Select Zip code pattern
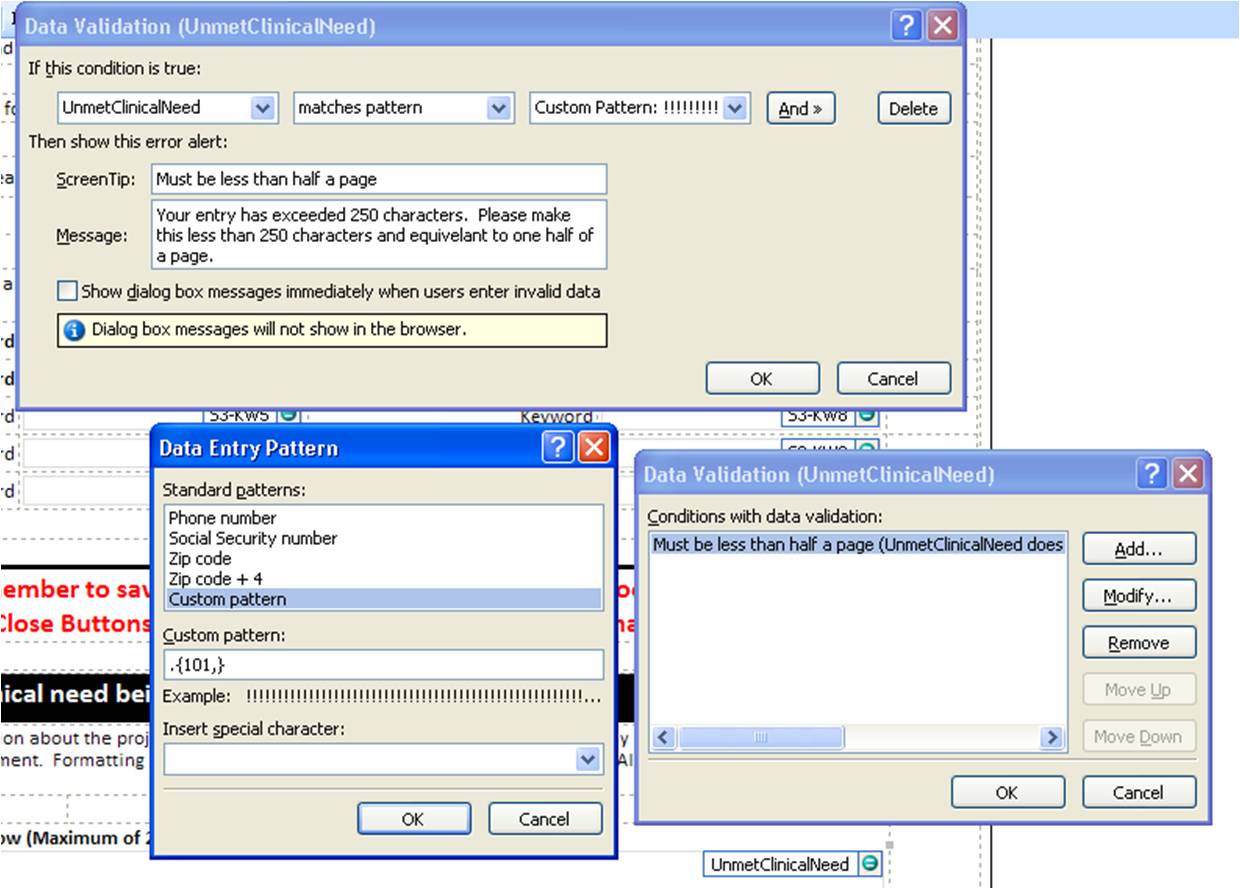 pyautogui.click(x=383, y=558)
